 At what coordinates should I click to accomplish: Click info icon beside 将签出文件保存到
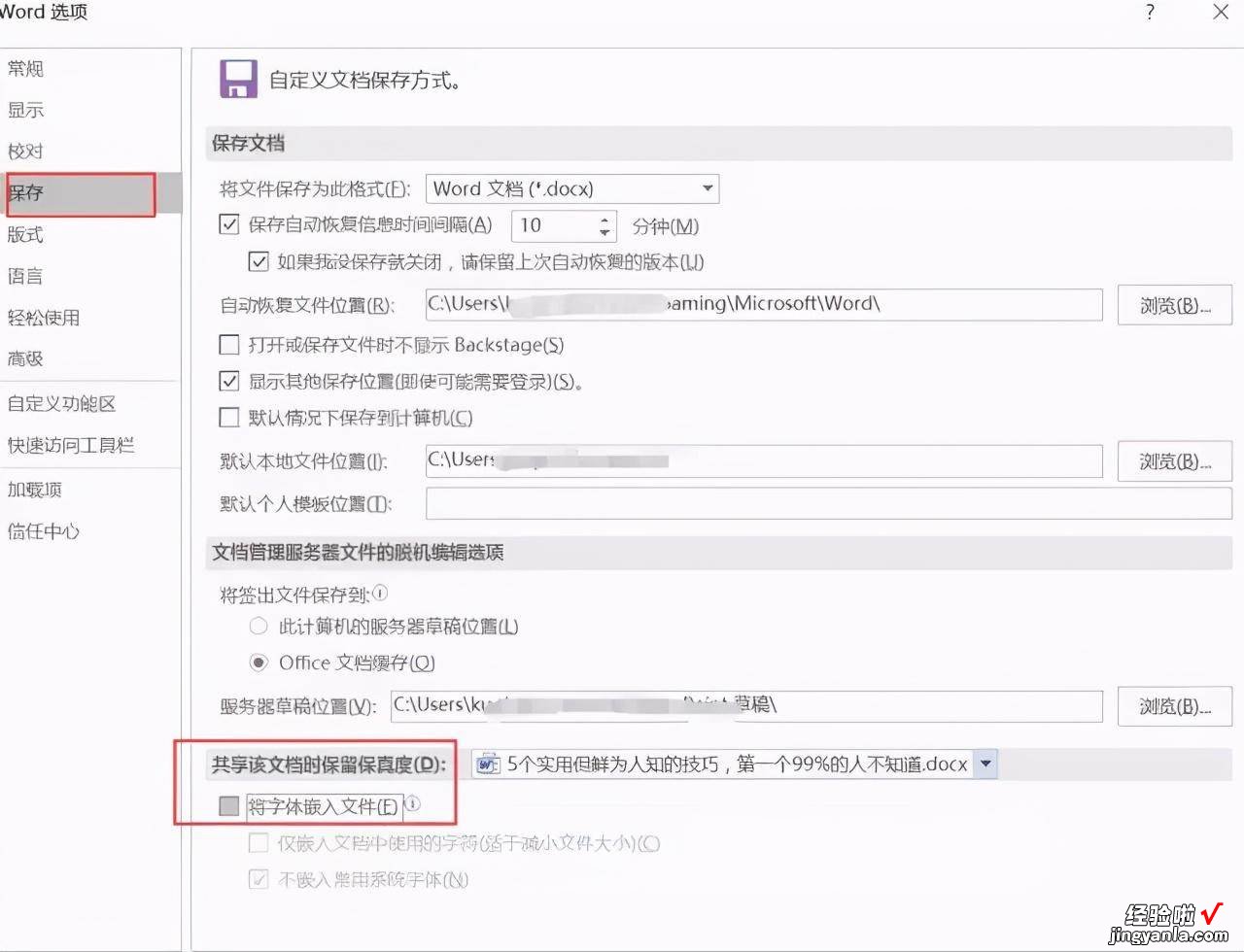(x=380, y=593)
